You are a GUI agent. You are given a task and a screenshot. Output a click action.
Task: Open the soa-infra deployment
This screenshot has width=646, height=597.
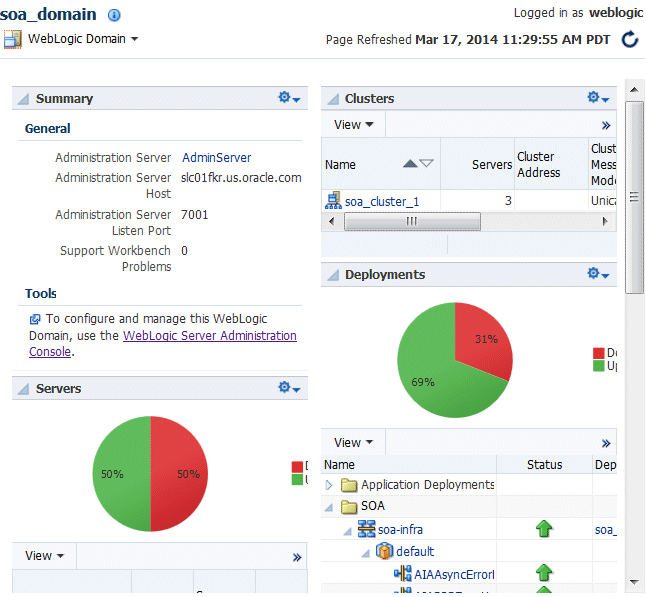point(400,529)
